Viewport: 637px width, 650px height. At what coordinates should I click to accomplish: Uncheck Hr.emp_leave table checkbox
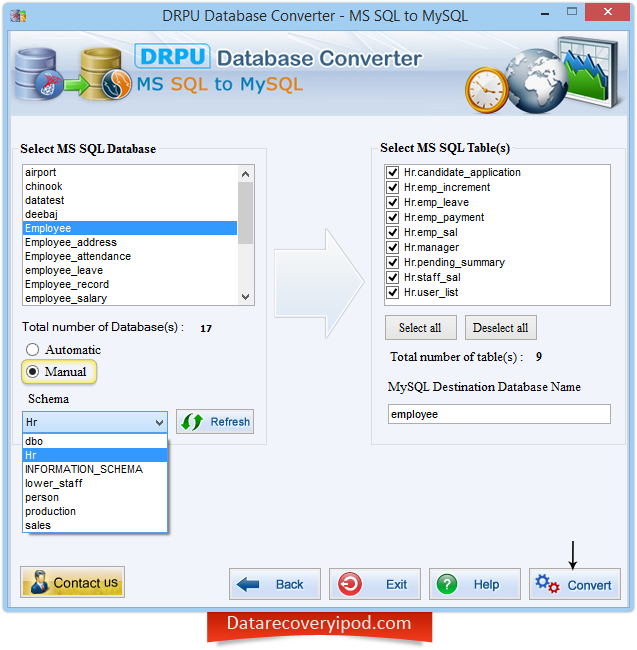coord(392,202)
